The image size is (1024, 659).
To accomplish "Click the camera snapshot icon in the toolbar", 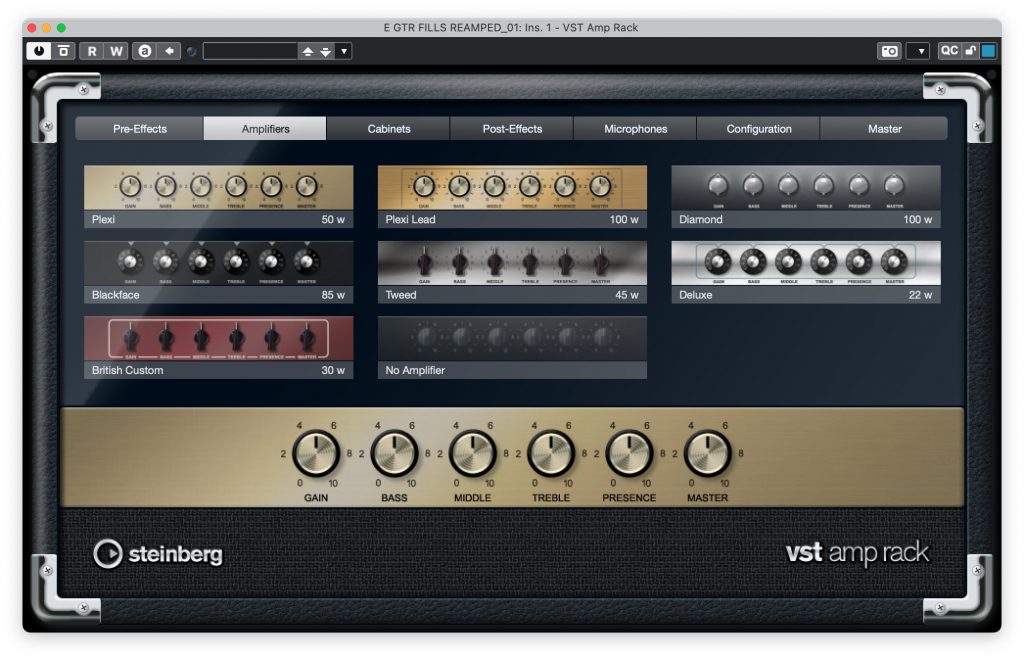I will coord(888,50).
